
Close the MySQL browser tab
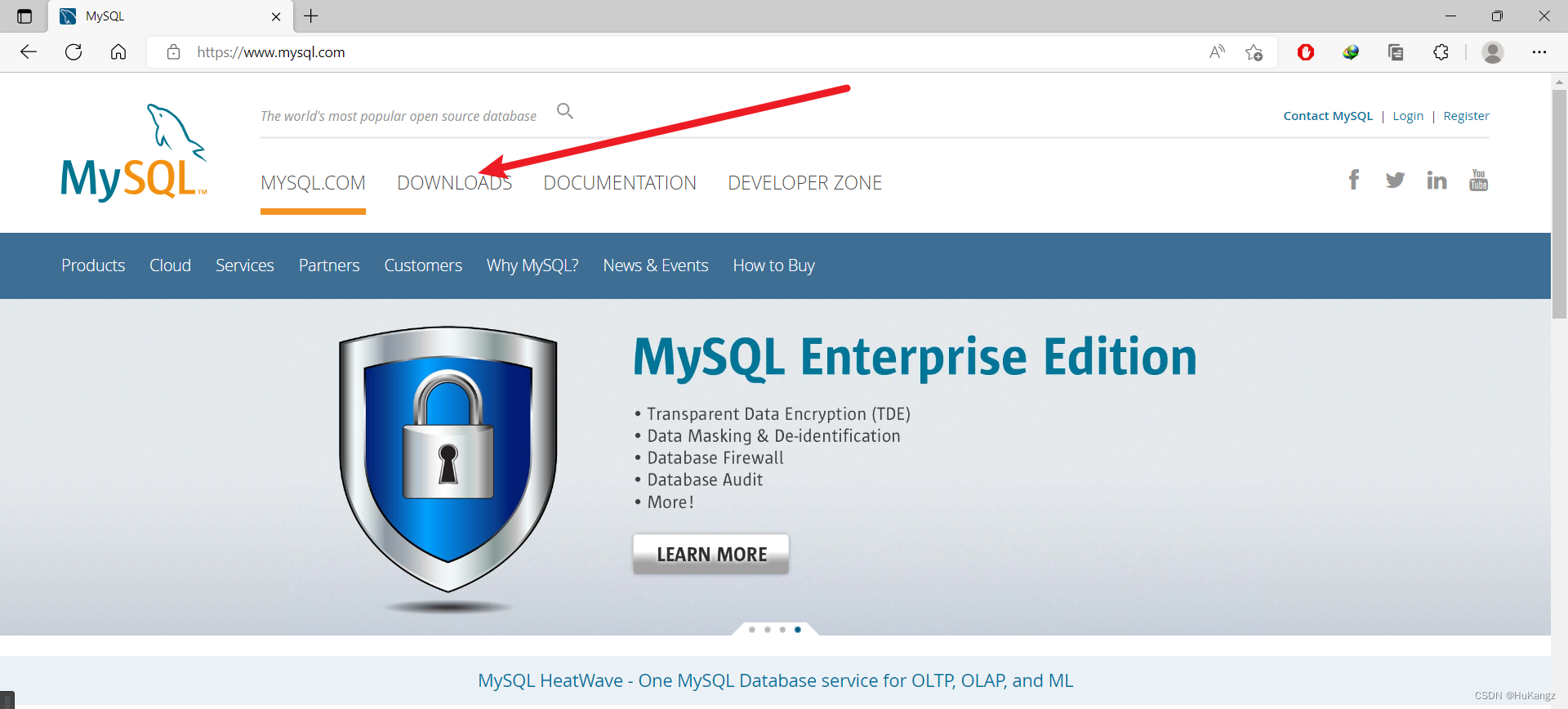(x=276, y=16)
